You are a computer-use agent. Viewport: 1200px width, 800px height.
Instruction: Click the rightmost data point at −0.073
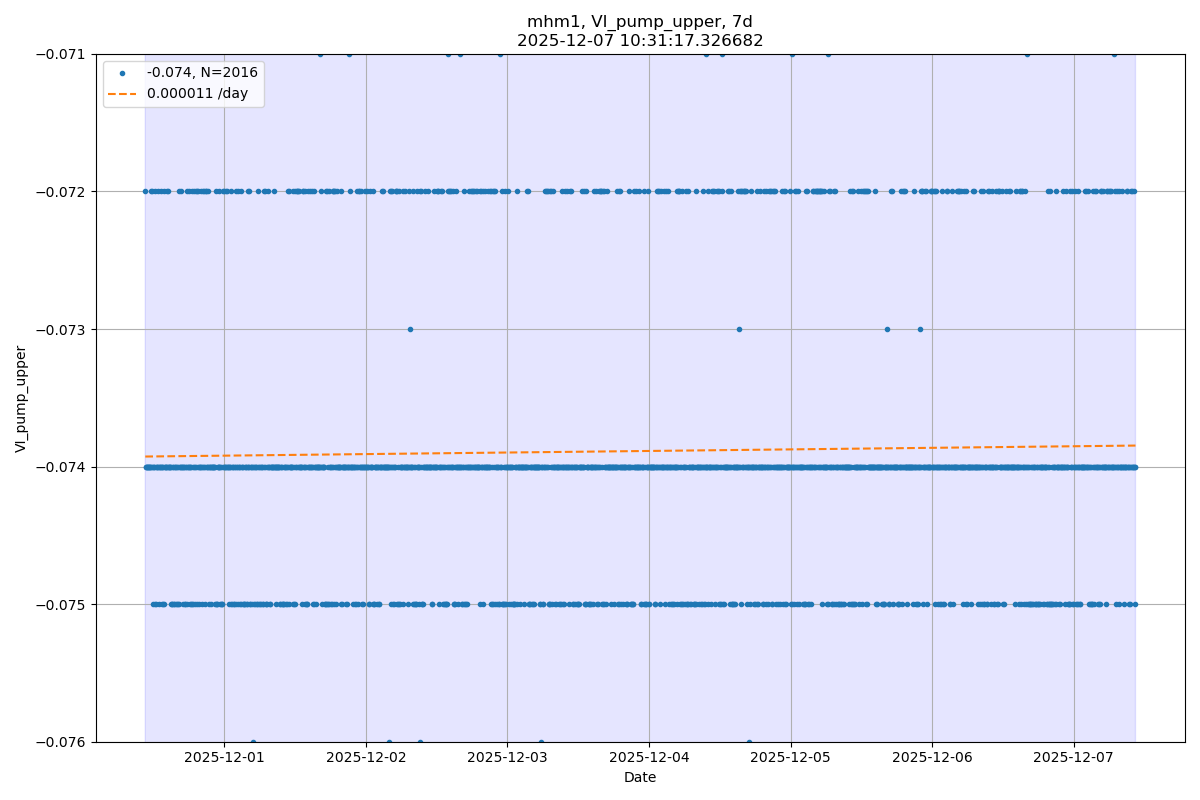click(x=920, y=329)
